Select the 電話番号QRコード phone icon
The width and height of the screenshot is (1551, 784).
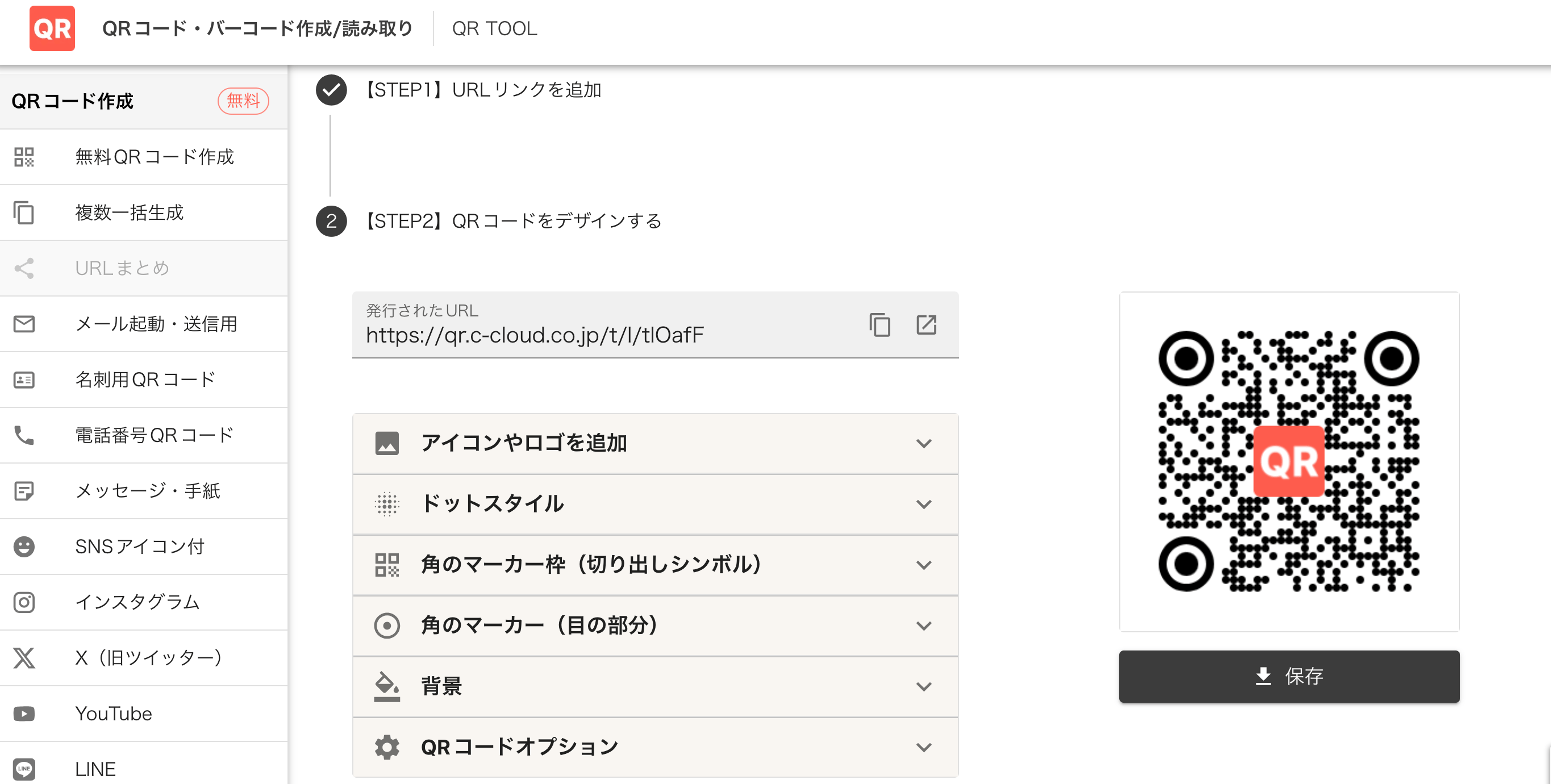coord(24,435)
